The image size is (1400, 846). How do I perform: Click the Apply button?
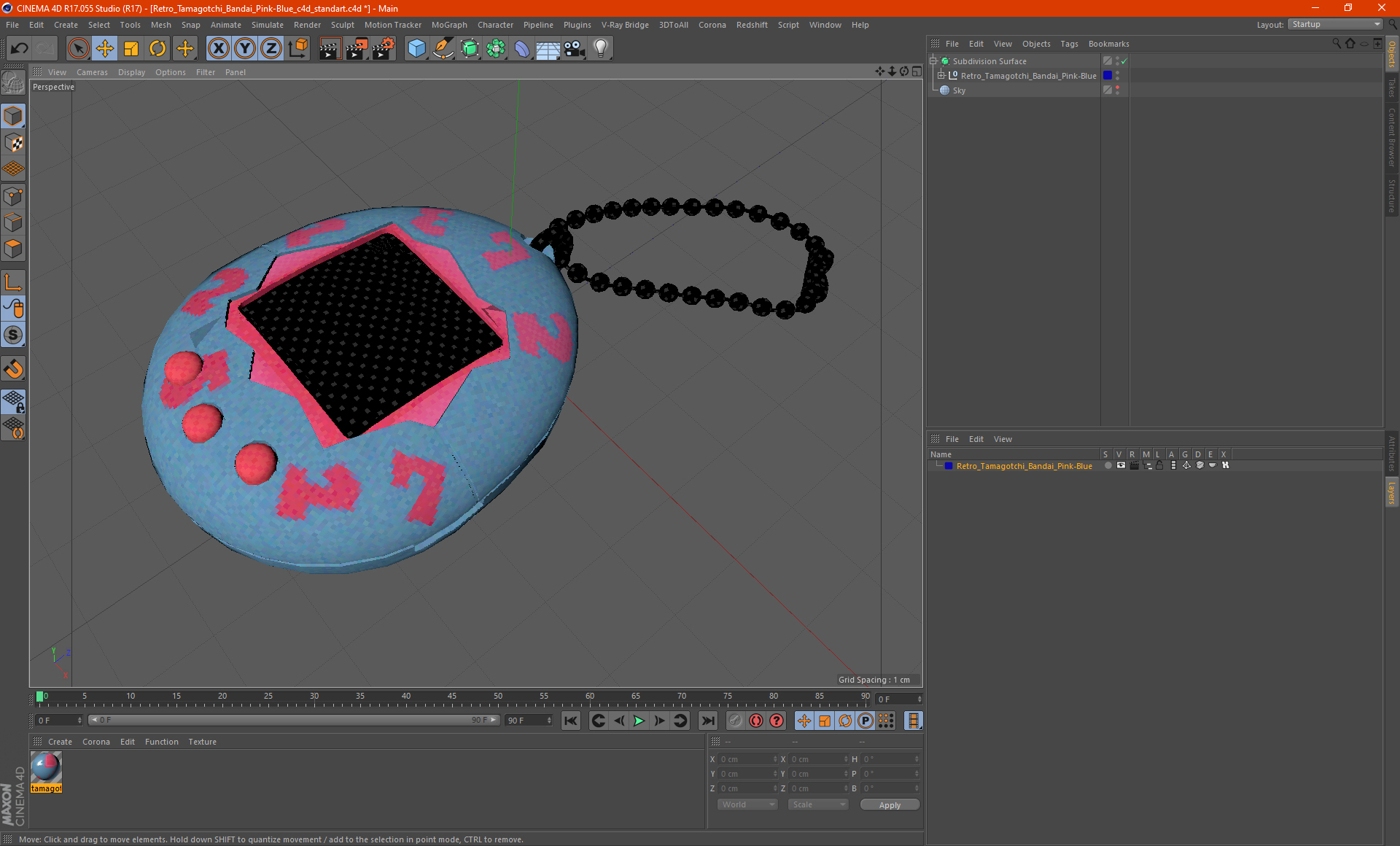click(890, 804)
